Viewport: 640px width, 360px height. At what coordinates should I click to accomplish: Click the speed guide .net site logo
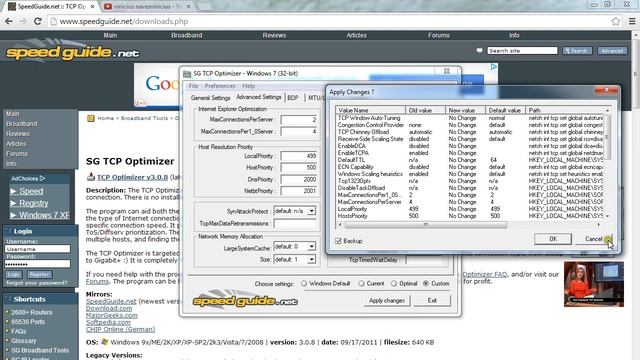click(72, 52)
